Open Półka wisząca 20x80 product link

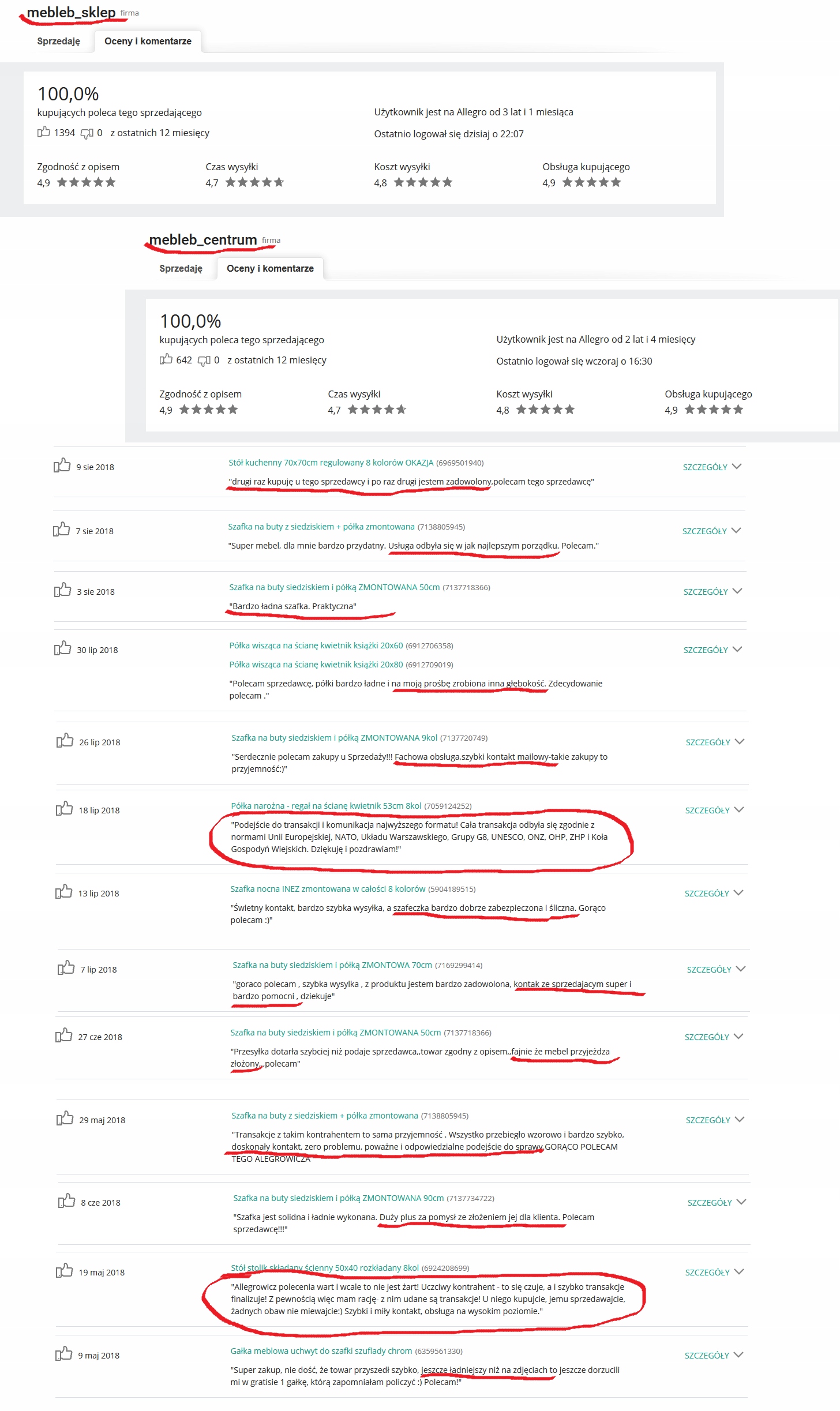pyautogui.click(x=316, y=665)
